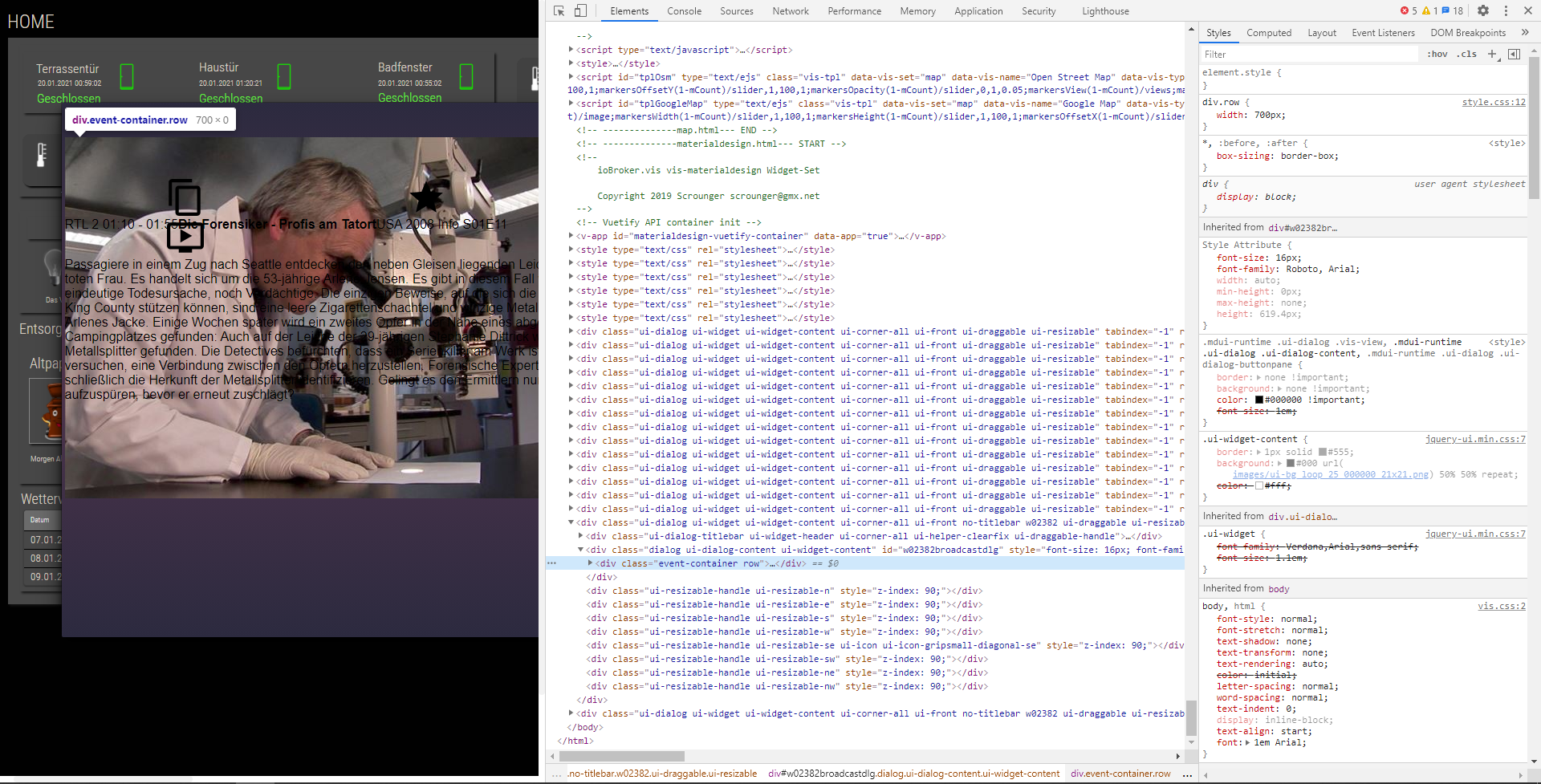The height and width of the screenshot is (784, 1541).
Task: Open the vis.css:2 source link
Action: pos(1502,607)
